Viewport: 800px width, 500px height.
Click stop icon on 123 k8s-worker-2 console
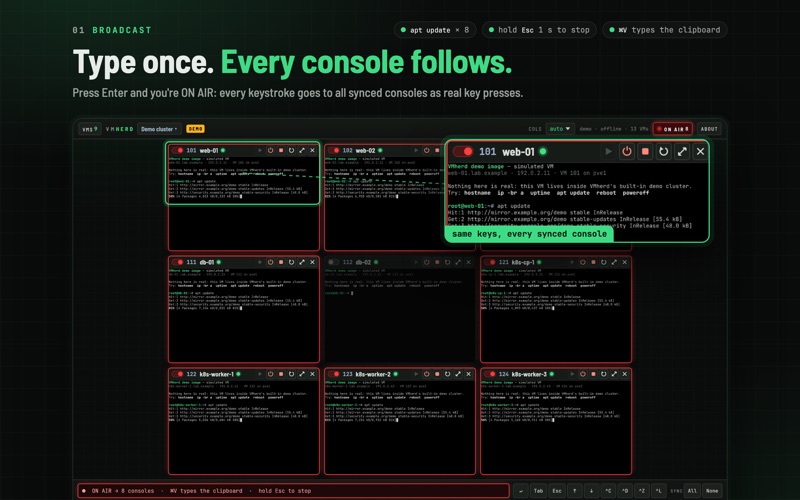437,374
